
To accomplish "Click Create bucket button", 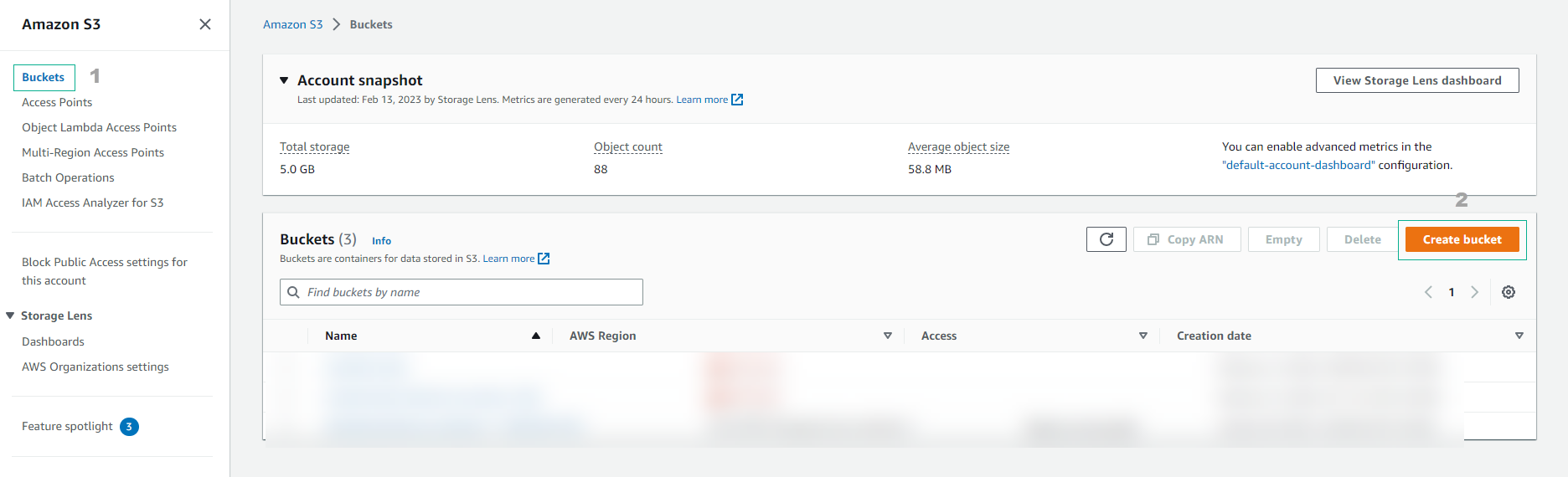I will [x=1462, y=239].
